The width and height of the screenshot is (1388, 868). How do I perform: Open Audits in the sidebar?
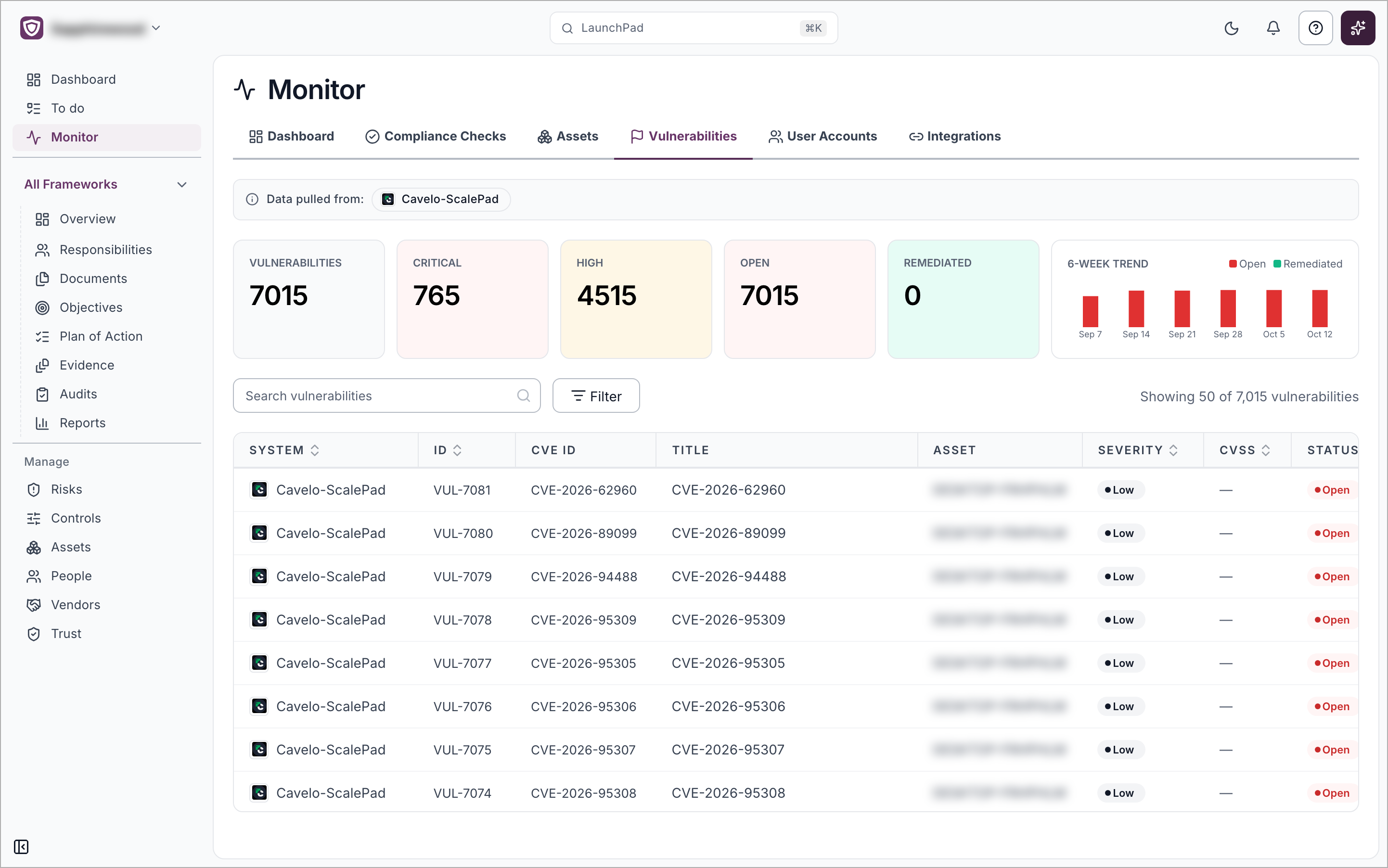pyautogui.click(x=115, y=394)
